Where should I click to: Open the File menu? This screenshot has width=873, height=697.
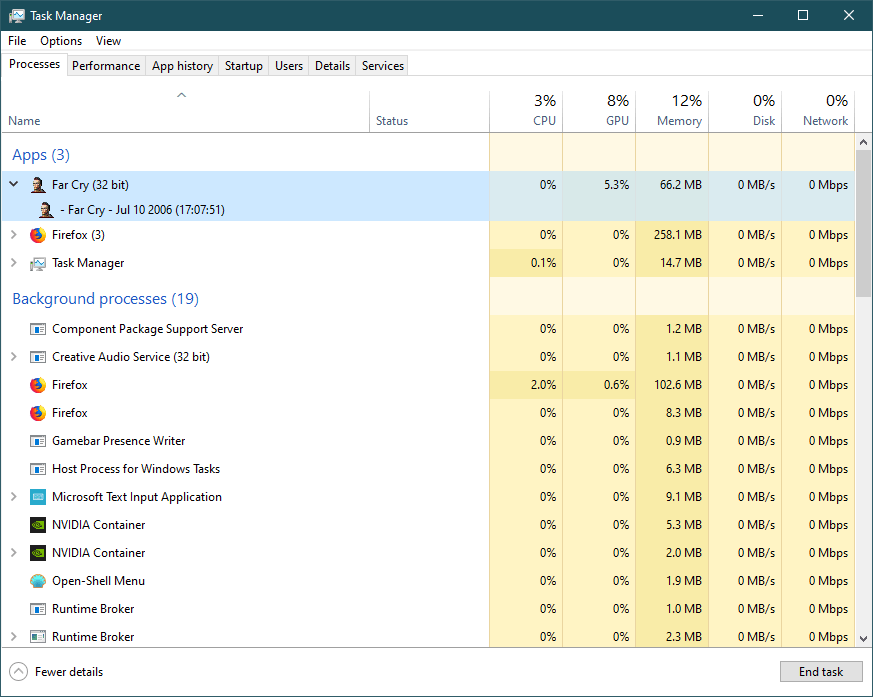[17, 41]
